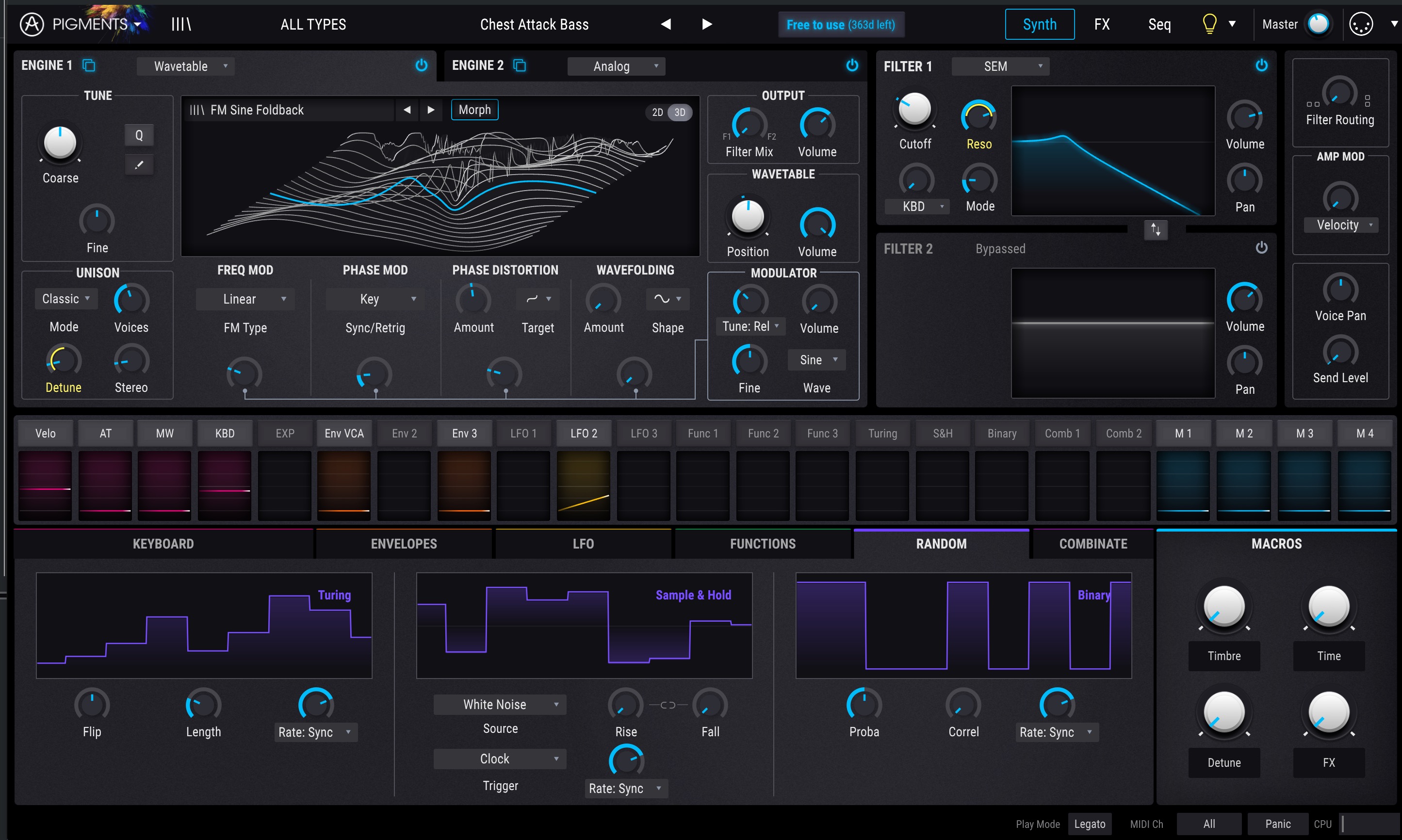Click the Legato play mode button

[1090, 824]
